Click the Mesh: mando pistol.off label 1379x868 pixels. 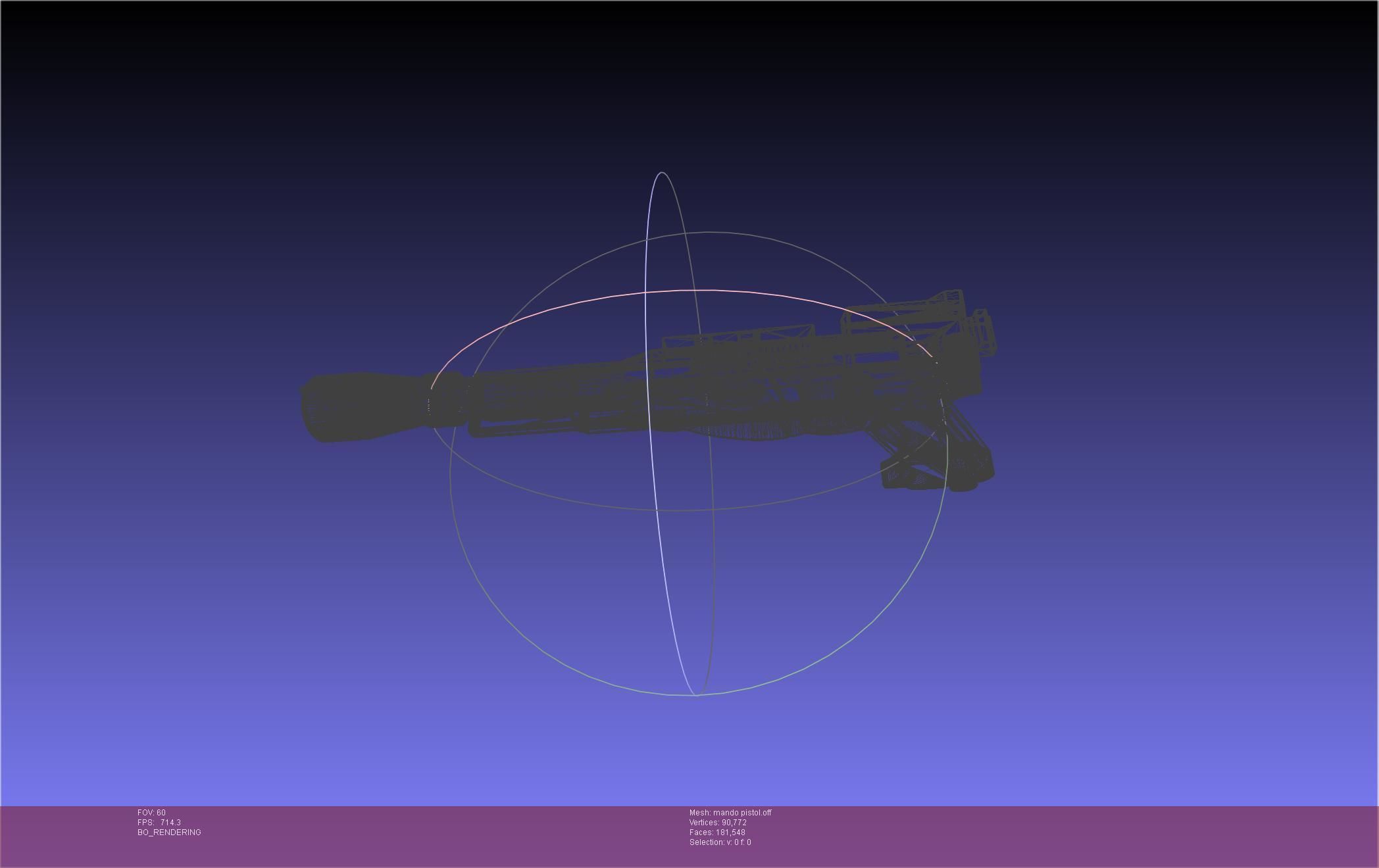point(730,813)
